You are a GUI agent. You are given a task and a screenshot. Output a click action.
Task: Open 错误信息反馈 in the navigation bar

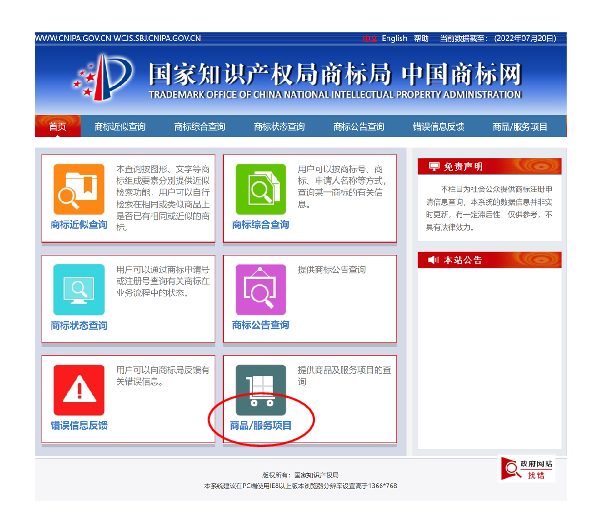(439, 127)
